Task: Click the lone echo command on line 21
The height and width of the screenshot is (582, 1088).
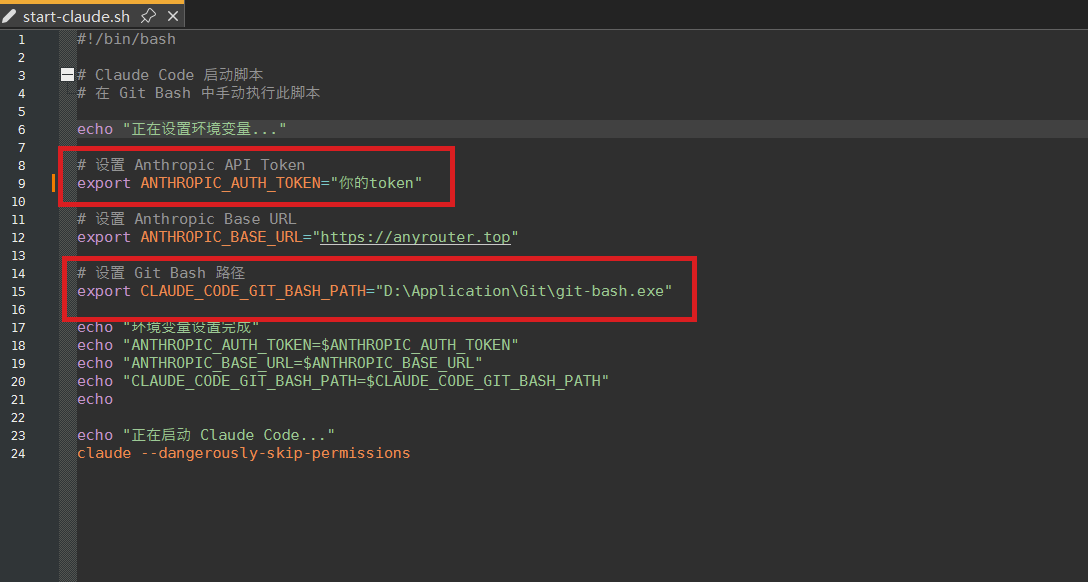Action: pyautogui.click(x=95, y=399)
